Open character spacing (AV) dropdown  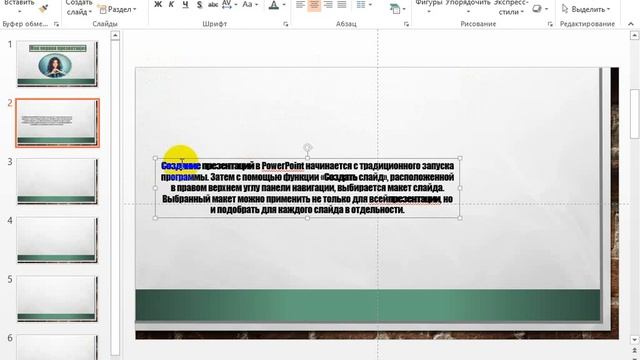point(229,5)
